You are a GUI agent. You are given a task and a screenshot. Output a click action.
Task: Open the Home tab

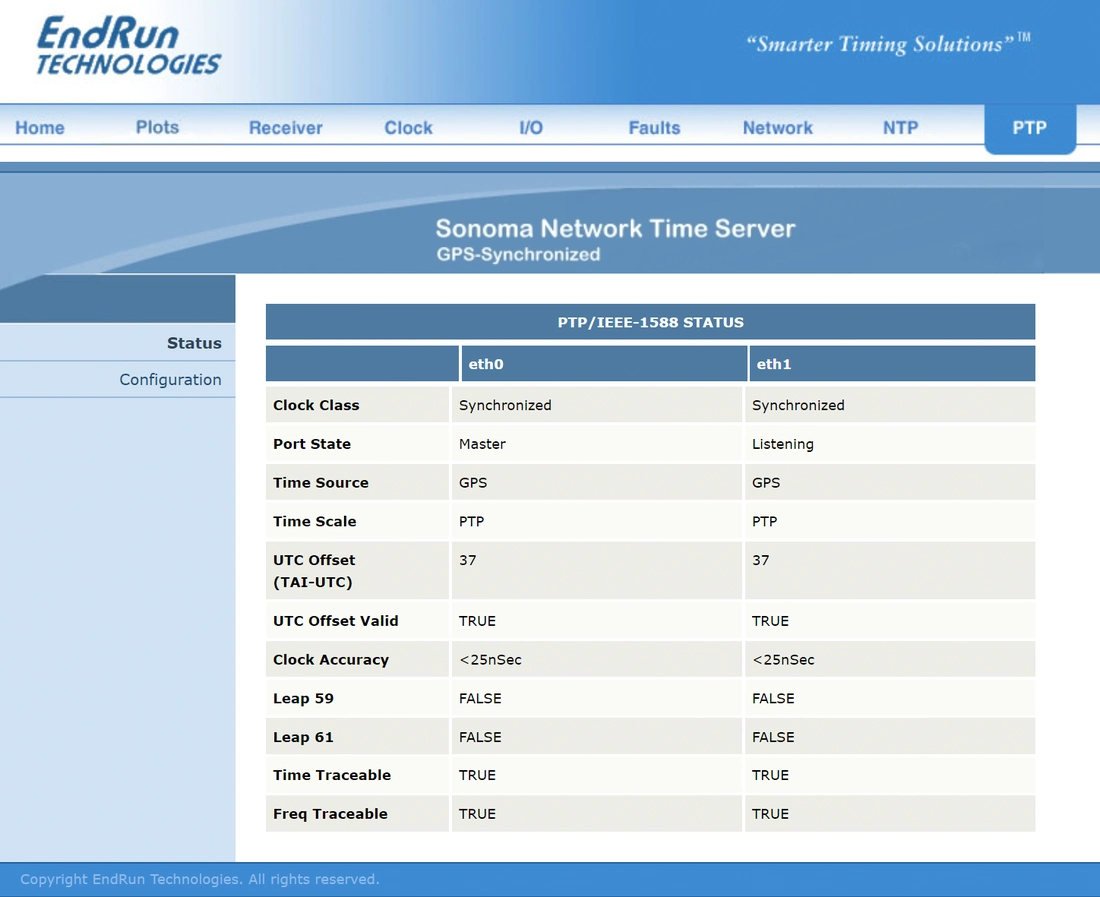pos(40,128)
